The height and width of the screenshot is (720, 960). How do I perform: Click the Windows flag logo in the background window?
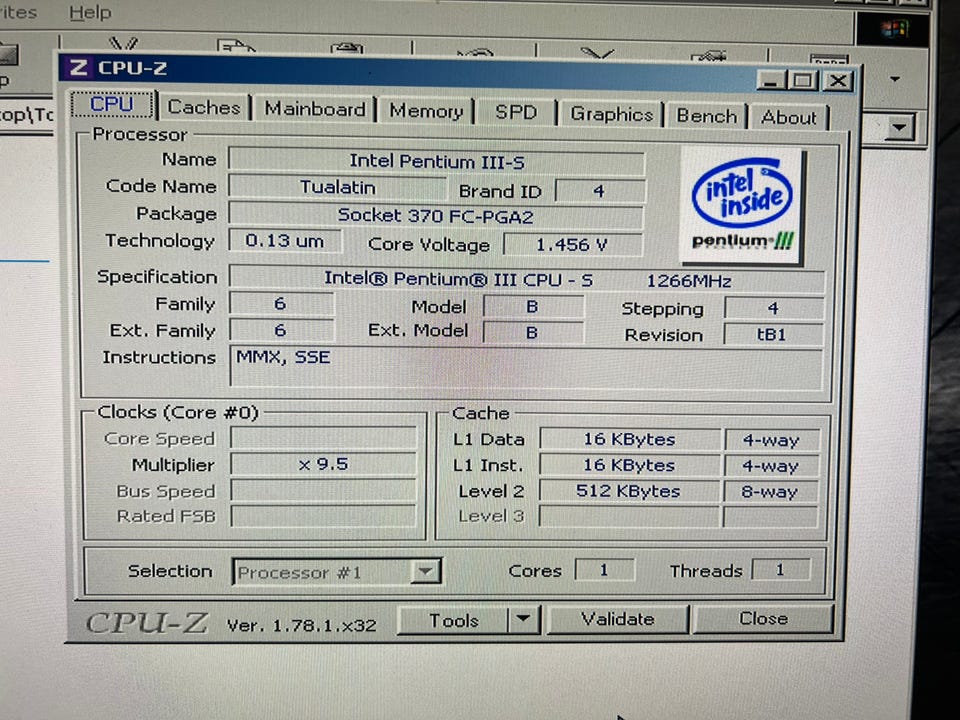pyautogui.click(x=894, y=29)
